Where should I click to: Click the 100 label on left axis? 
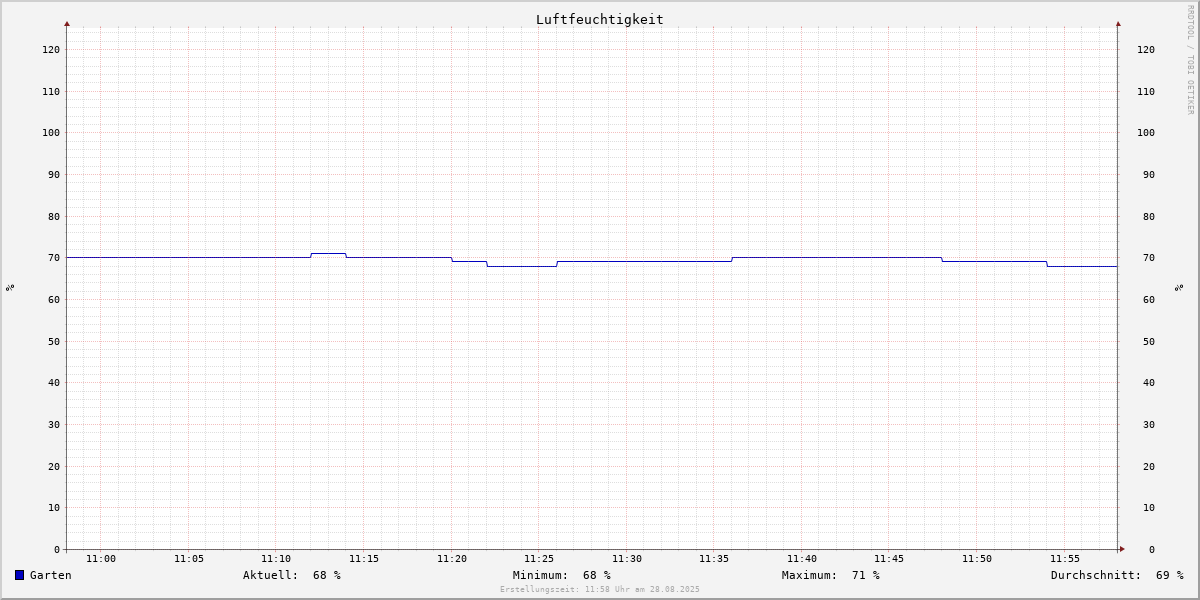pos(51,132)
